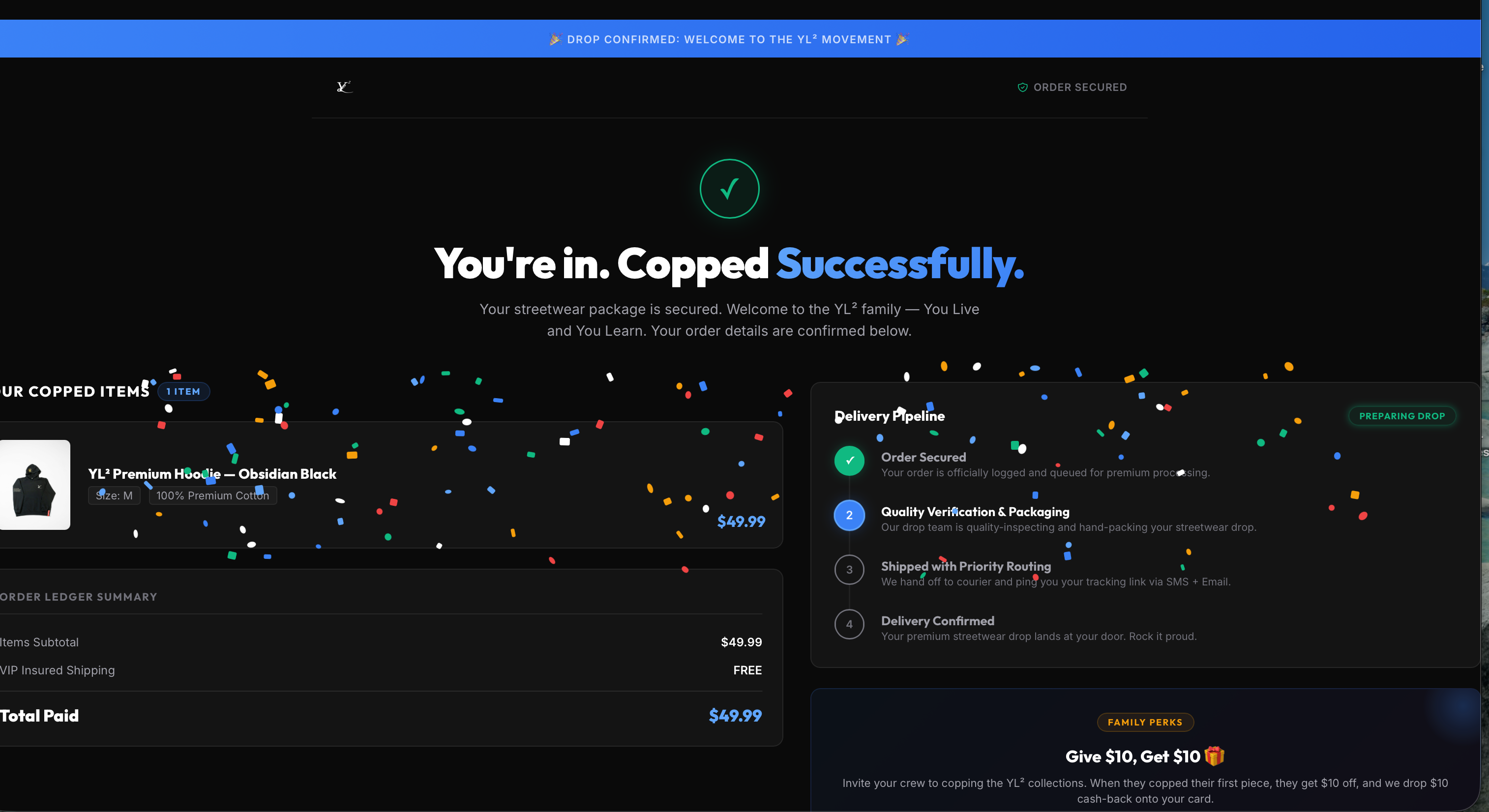The image size is (1489, 812).
Task: Click Shipped with Priority Routing step title
Action: click(966, 566)
